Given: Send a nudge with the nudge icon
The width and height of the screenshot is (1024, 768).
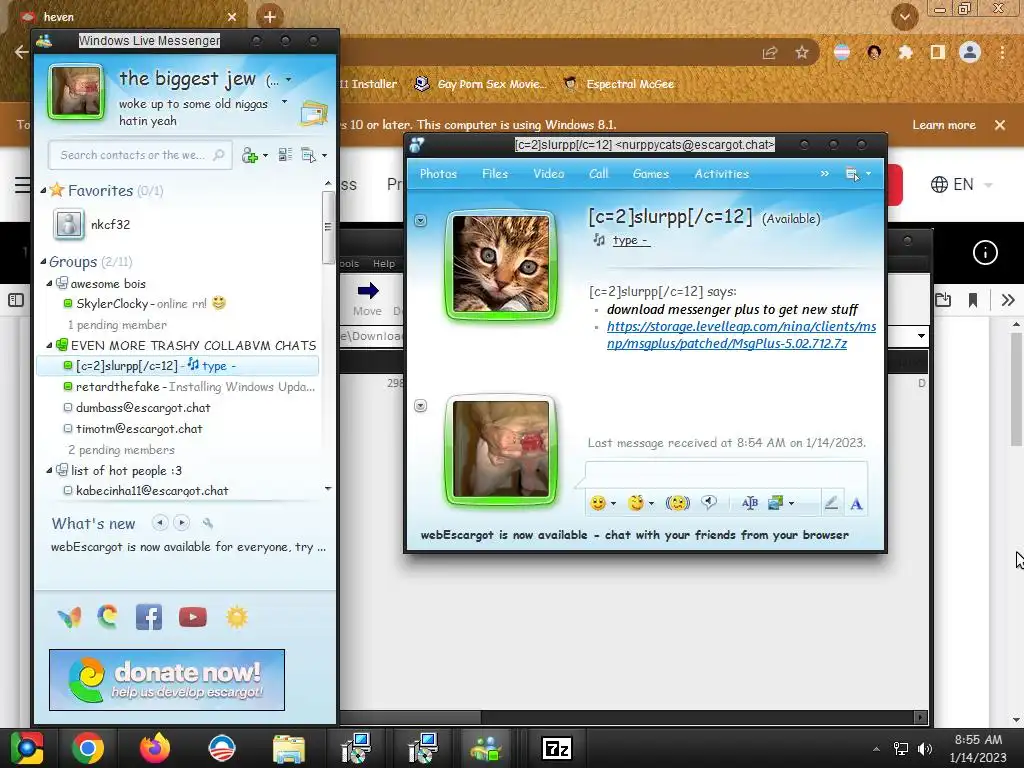Looking at the screenshot, I should [677, 503].
